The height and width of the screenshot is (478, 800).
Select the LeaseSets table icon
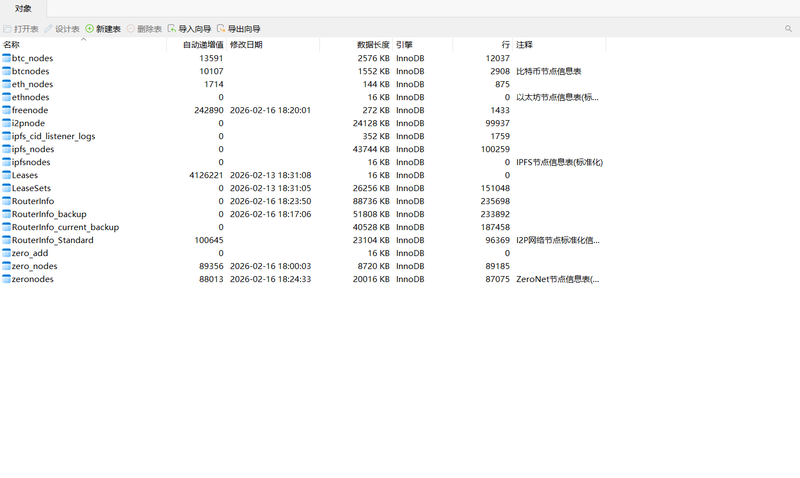point(6,188)
